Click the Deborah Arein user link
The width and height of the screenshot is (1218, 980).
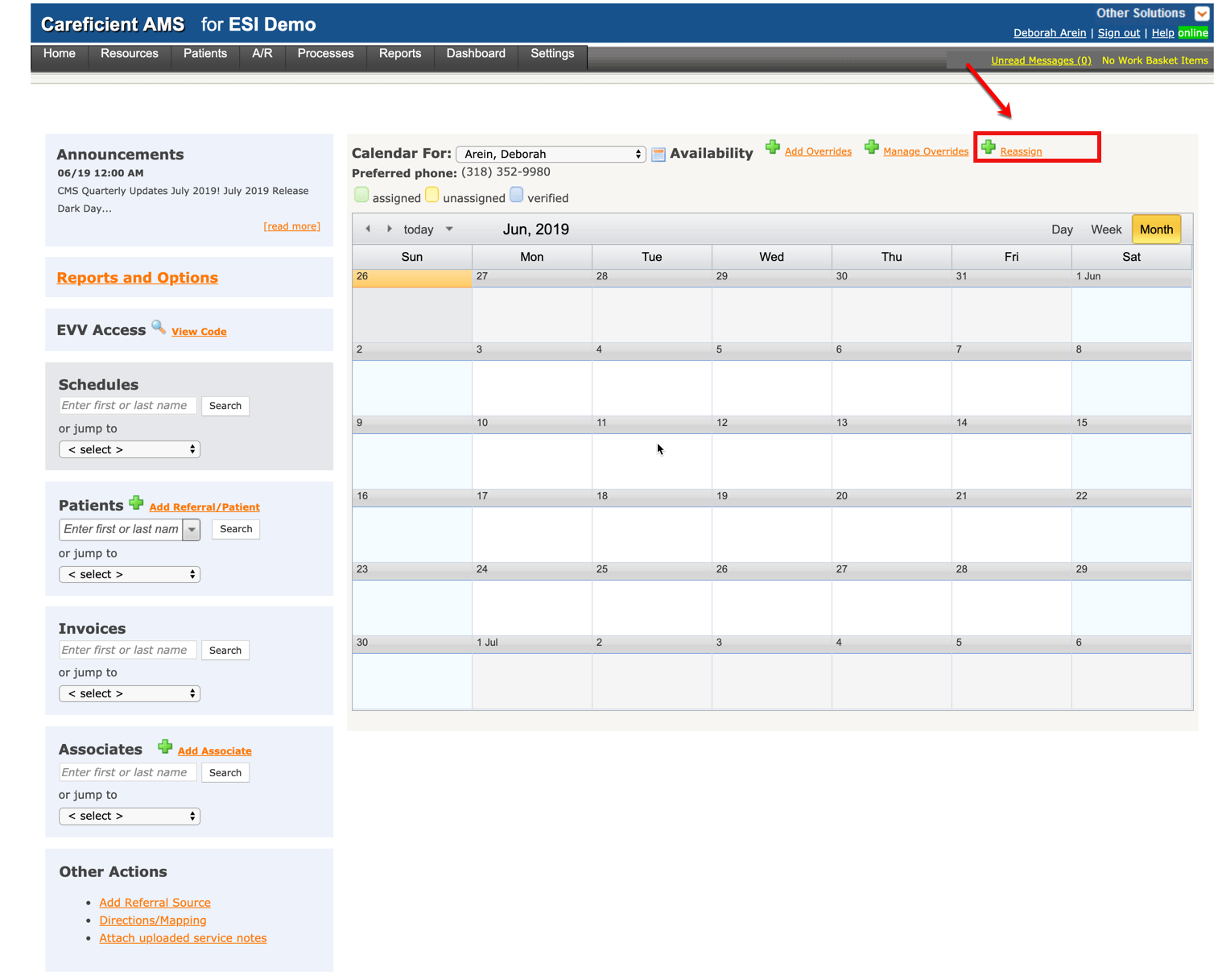[1050, 33]
